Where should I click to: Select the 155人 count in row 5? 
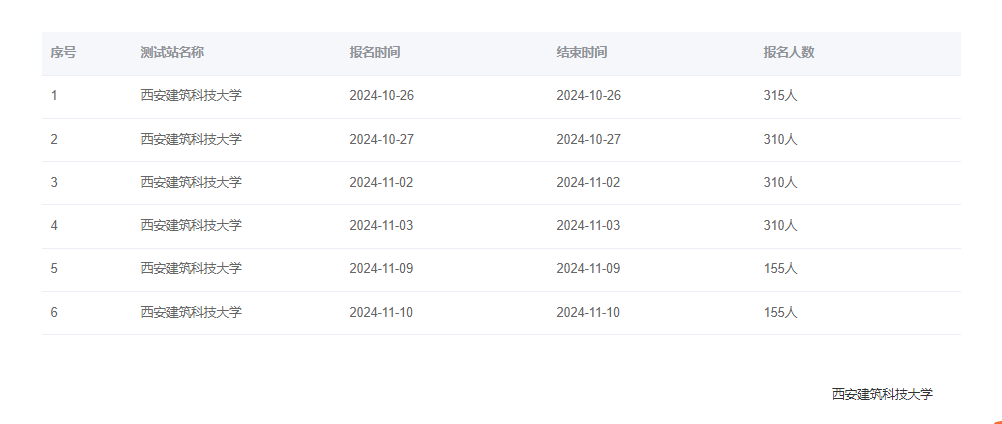coord(780,268)
